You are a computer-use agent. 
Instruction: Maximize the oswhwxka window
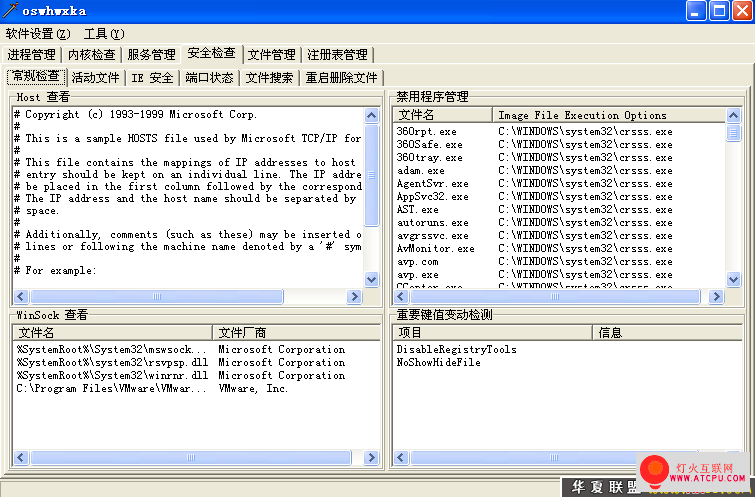coord(719,11)
